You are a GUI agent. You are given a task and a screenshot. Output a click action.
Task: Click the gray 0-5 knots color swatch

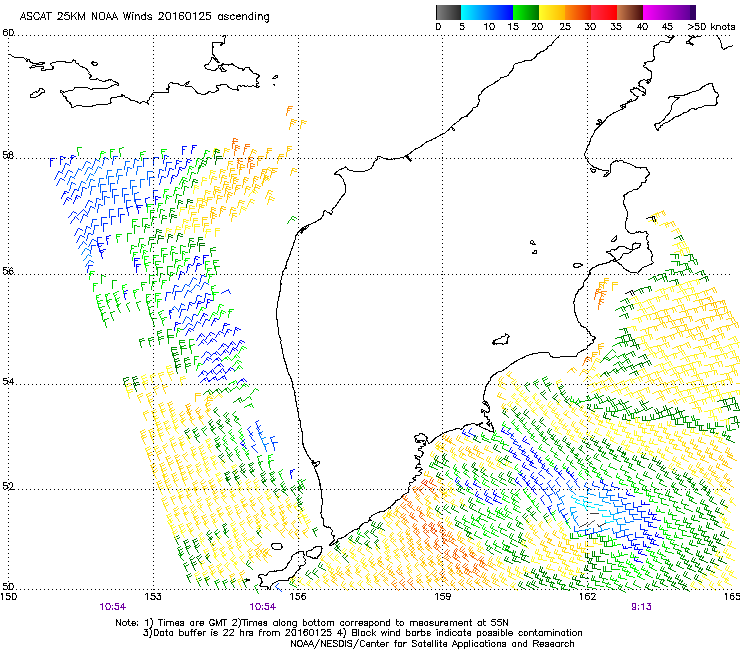[448, 12]
